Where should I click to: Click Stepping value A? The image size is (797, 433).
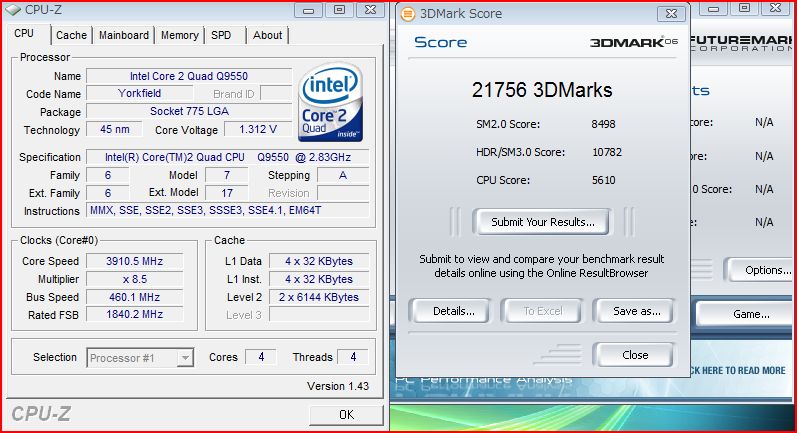(x=343, y=175)
